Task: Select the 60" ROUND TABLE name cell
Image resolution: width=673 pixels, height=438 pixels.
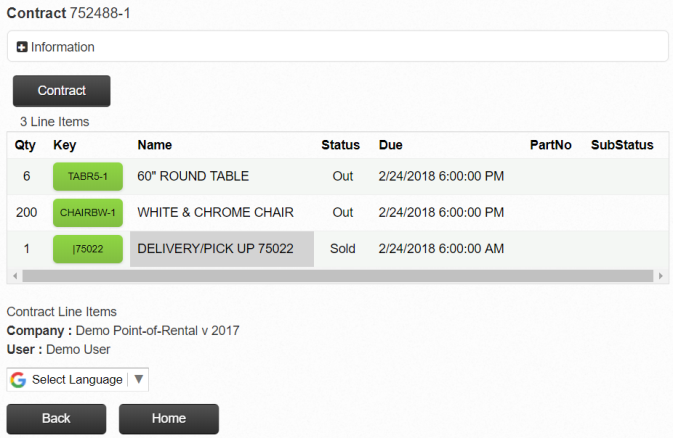Action: pos(193,177)
